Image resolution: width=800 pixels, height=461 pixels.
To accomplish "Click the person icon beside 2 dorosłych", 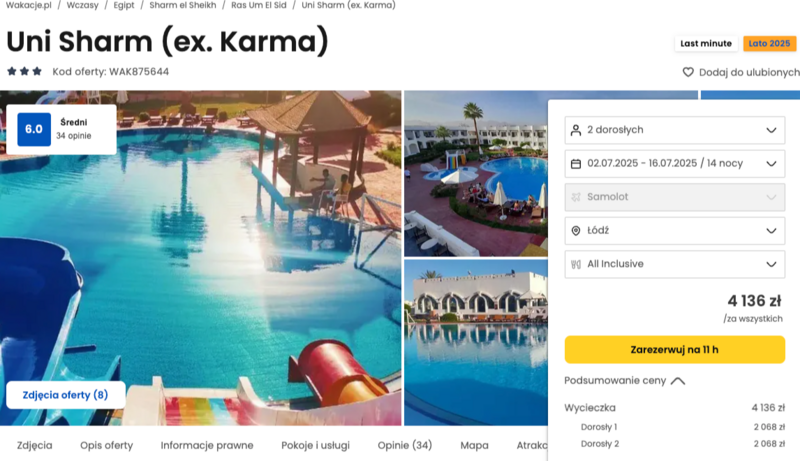I will point(576,130).
